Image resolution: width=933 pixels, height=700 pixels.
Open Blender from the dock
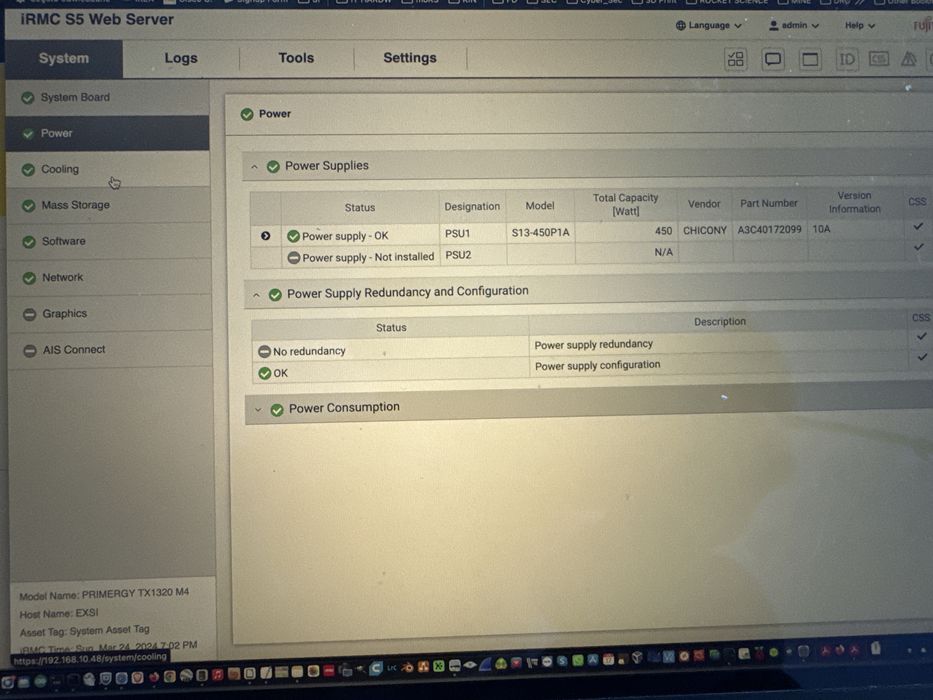pos(408,667)
